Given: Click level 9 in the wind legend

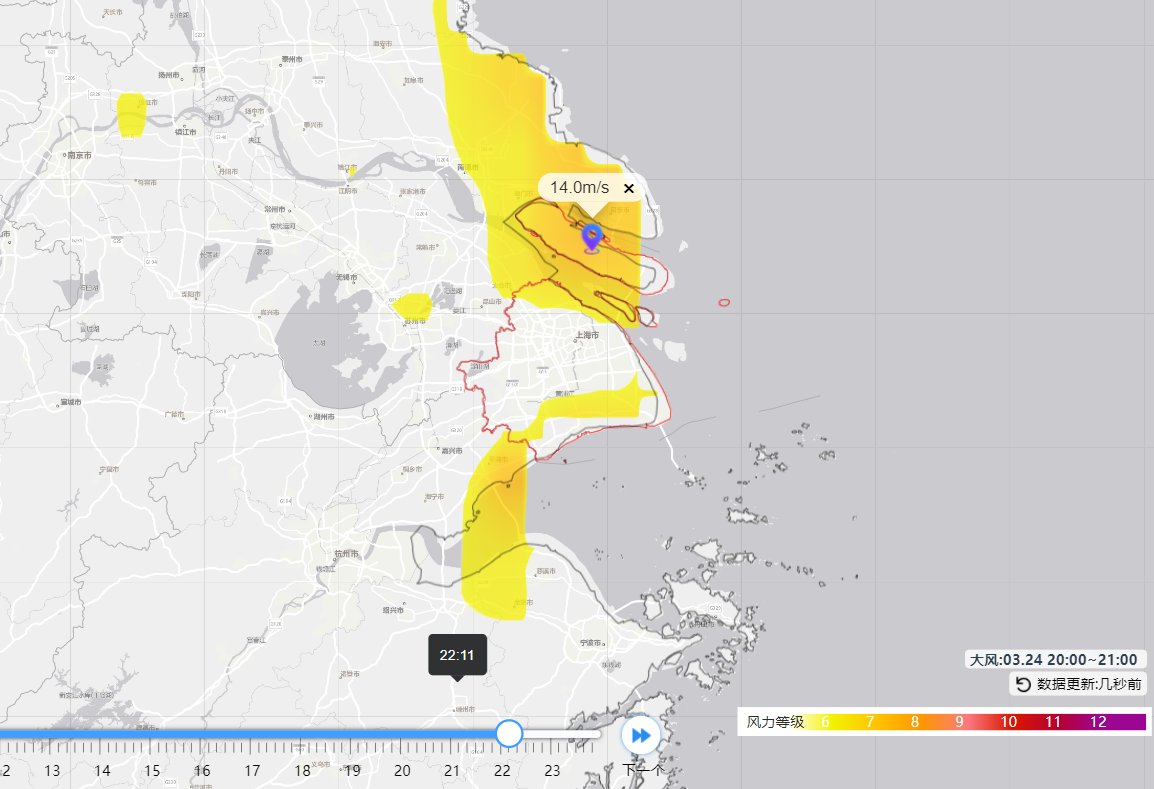Looking at the screenshot, I should coord(960,722).
